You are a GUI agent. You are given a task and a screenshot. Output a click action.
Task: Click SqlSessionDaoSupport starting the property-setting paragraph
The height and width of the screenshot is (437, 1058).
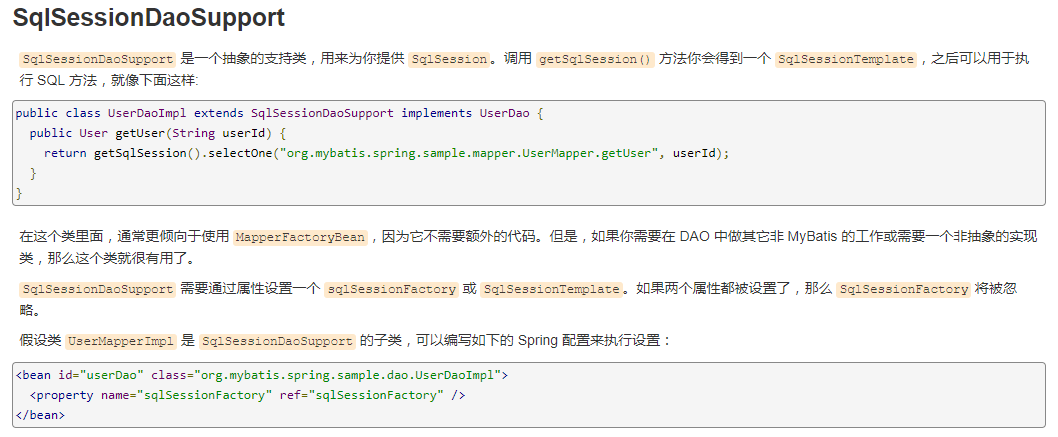[97, 289]
